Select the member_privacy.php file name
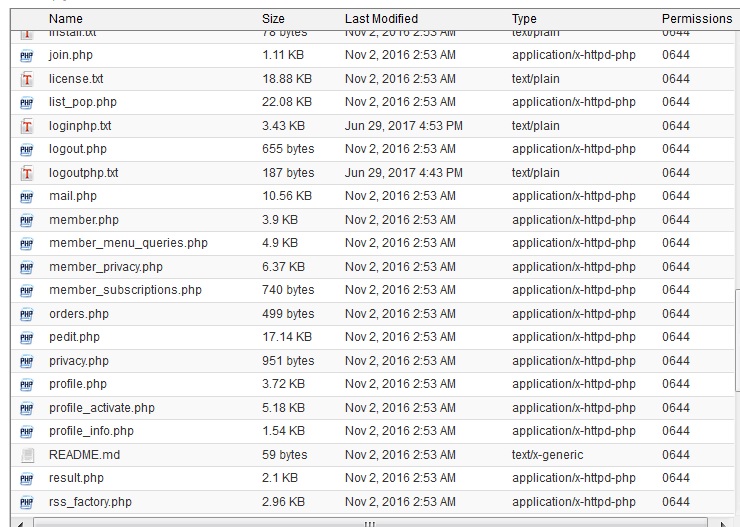 click(x=105, y=267)
